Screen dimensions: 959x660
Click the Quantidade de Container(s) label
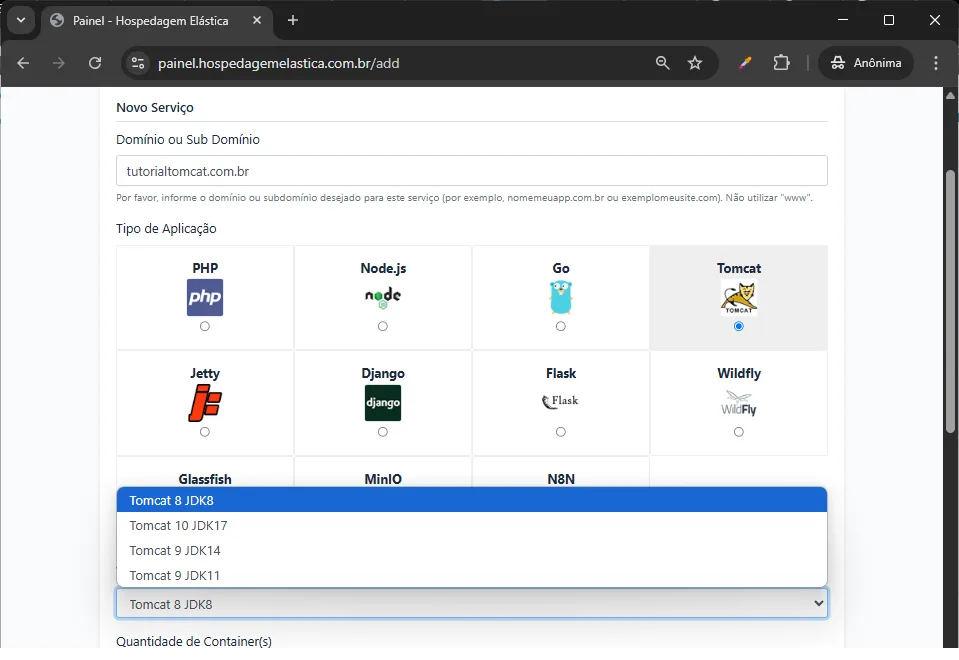(x=194, y=641)
